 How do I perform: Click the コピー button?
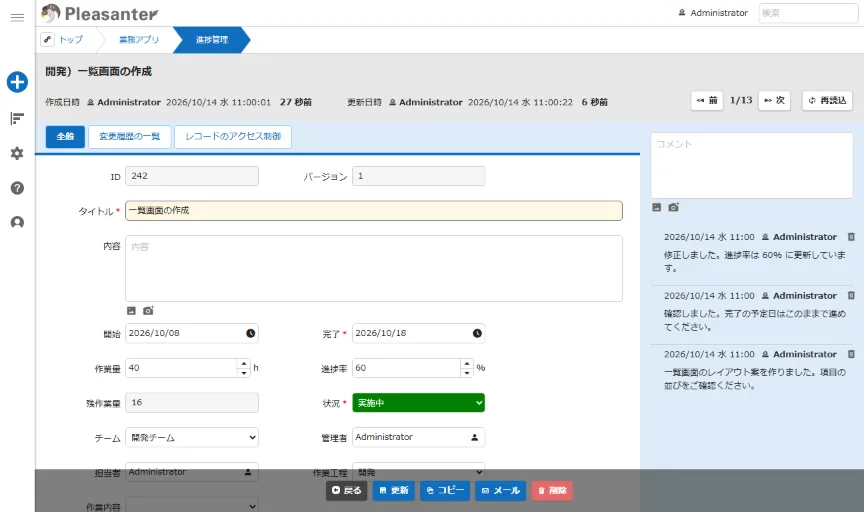(445, 491)
